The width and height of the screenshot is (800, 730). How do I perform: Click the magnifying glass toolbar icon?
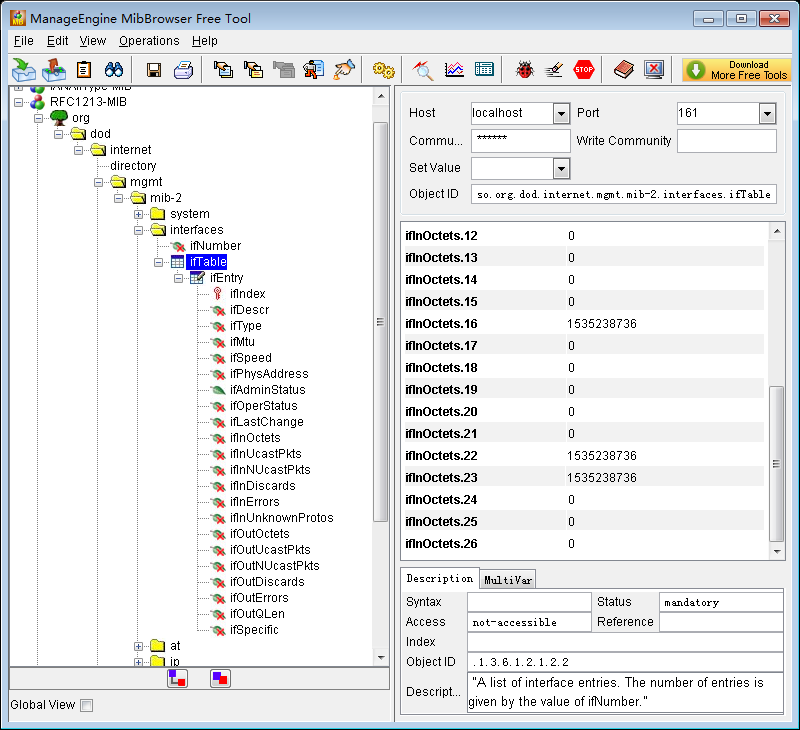coord(423,70)
